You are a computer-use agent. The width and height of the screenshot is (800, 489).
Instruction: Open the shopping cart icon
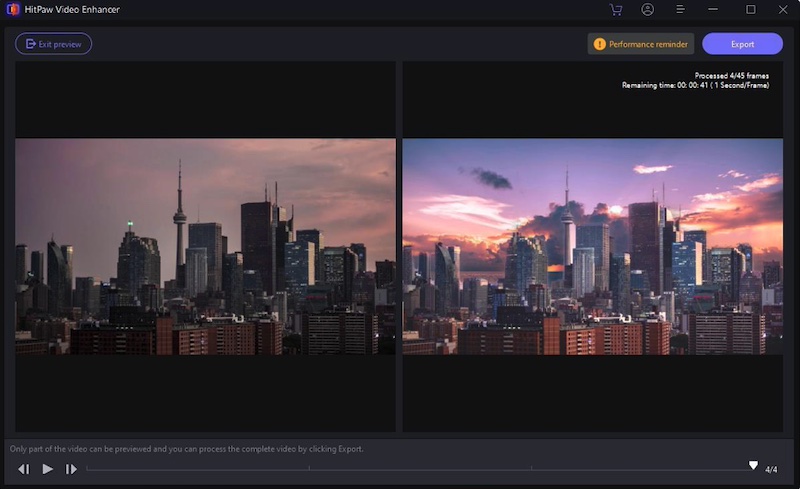[616, 10]
